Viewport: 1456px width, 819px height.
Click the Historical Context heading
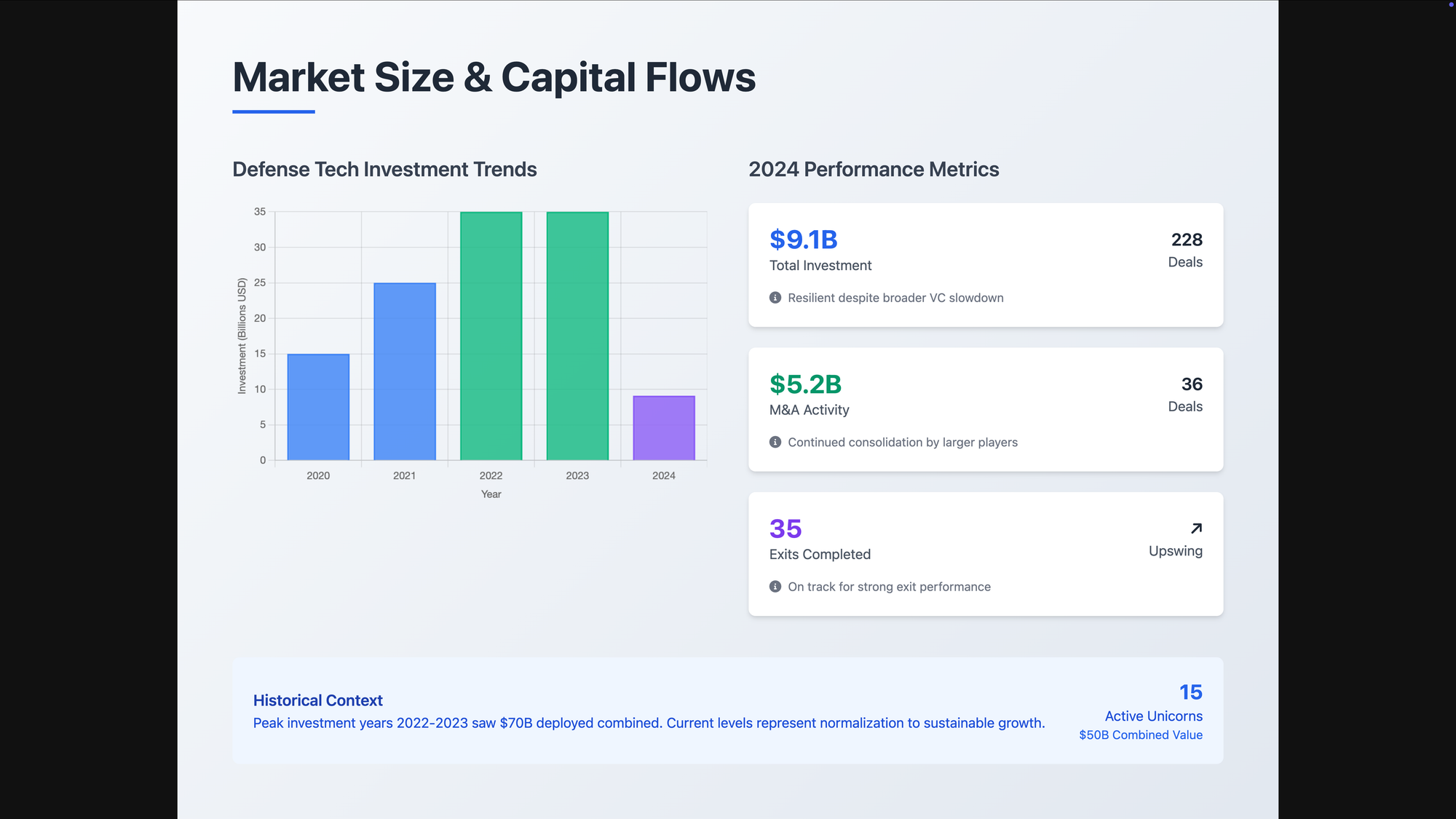[x=317, y=700]
